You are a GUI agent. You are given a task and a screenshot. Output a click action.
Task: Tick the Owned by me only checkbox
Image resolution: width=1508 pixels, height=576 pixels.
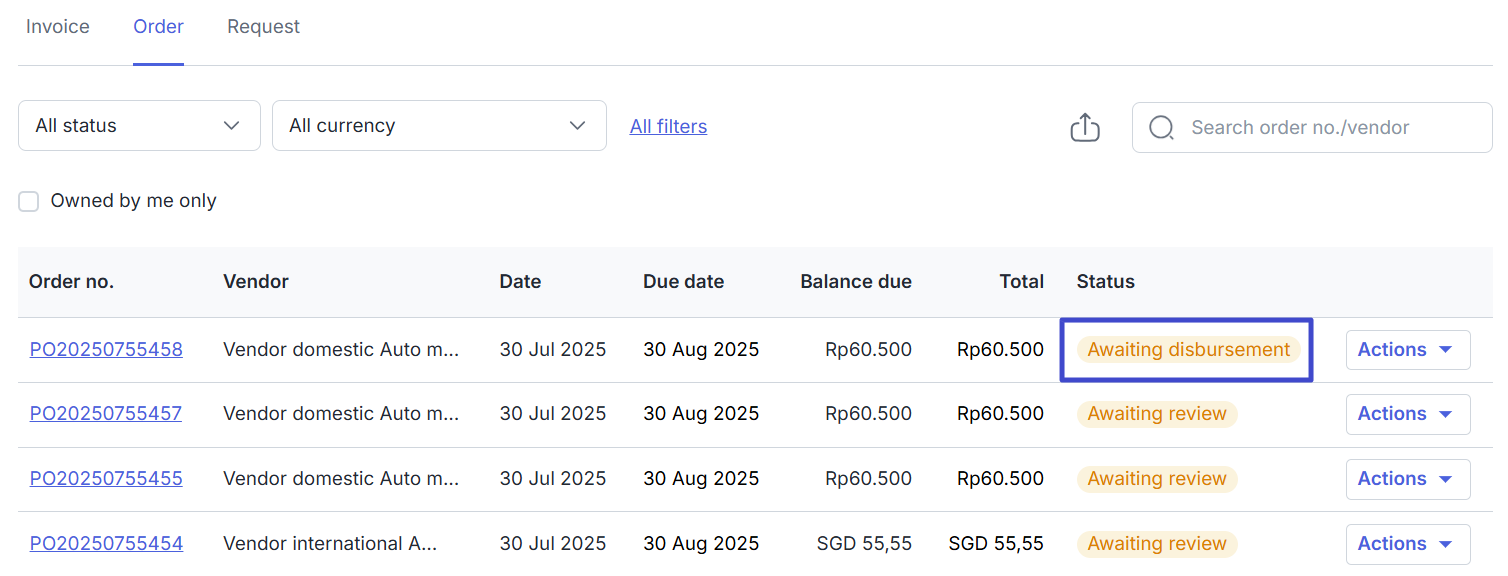29,201
